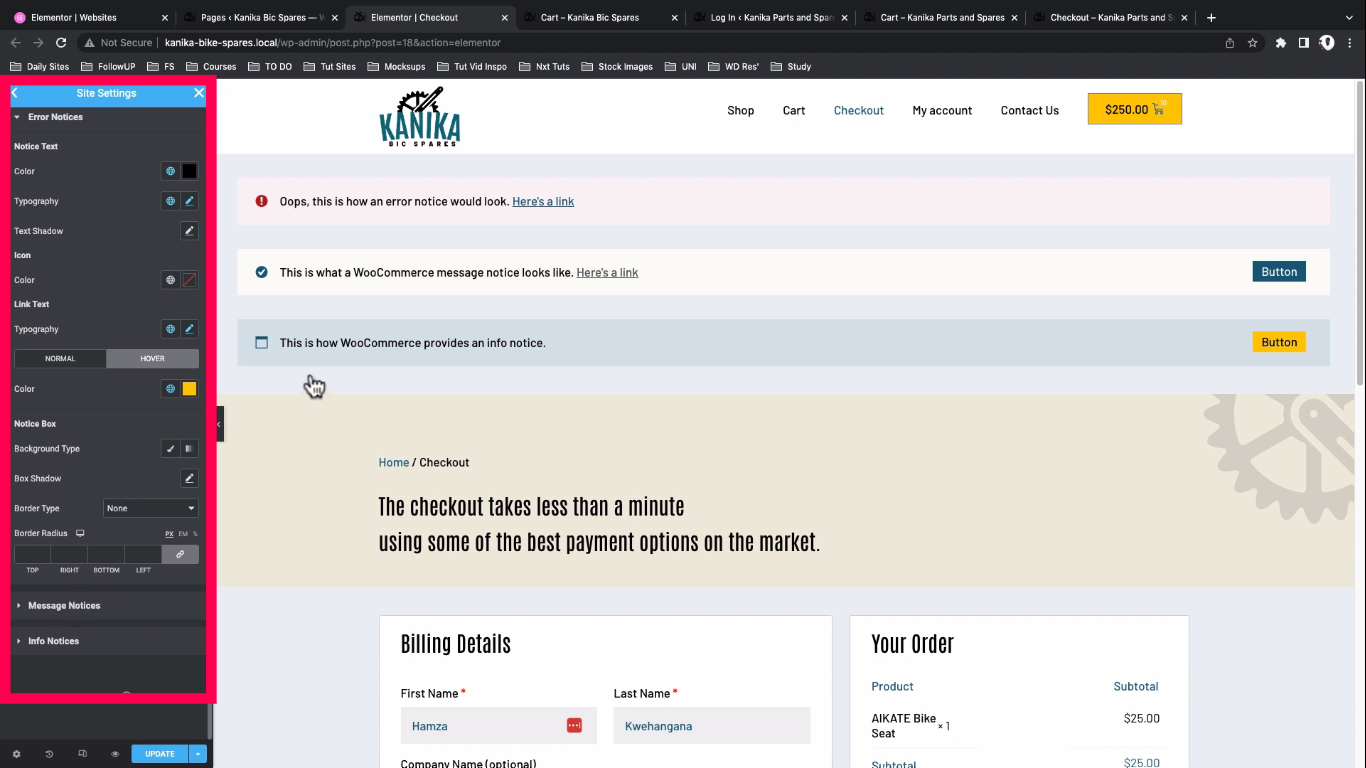Open the History panel icon
The image size is (1366, 768).
(49, 754)
